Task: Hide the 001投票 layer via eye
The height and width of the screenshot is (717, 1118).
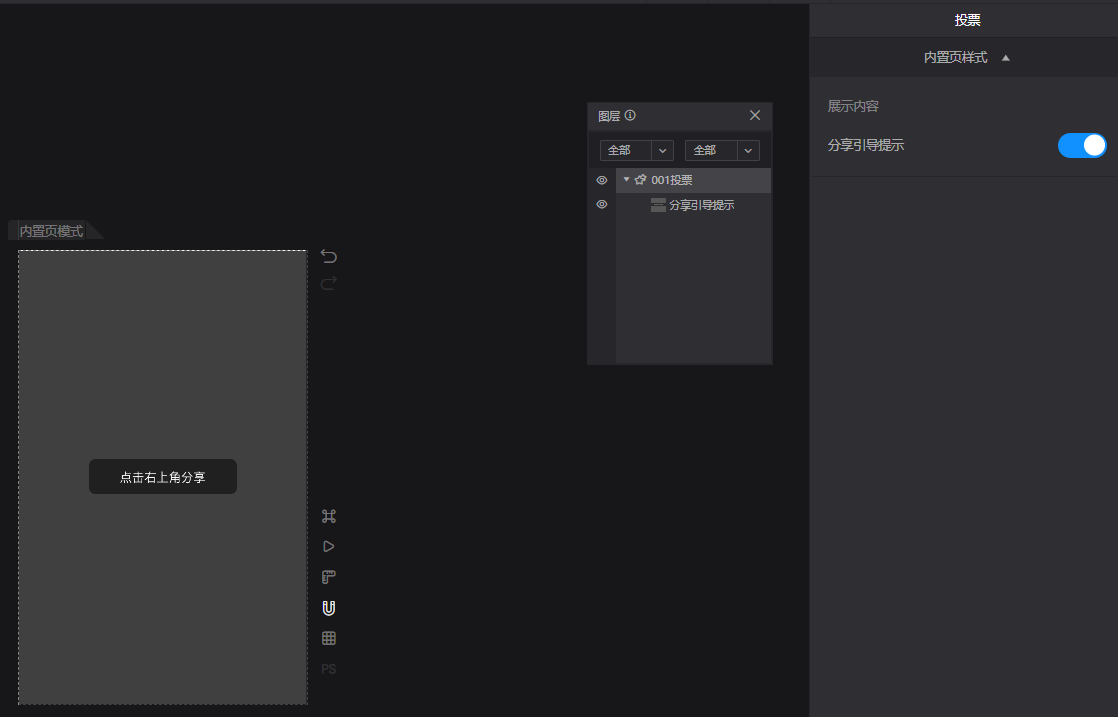Action: pos(602,180)
